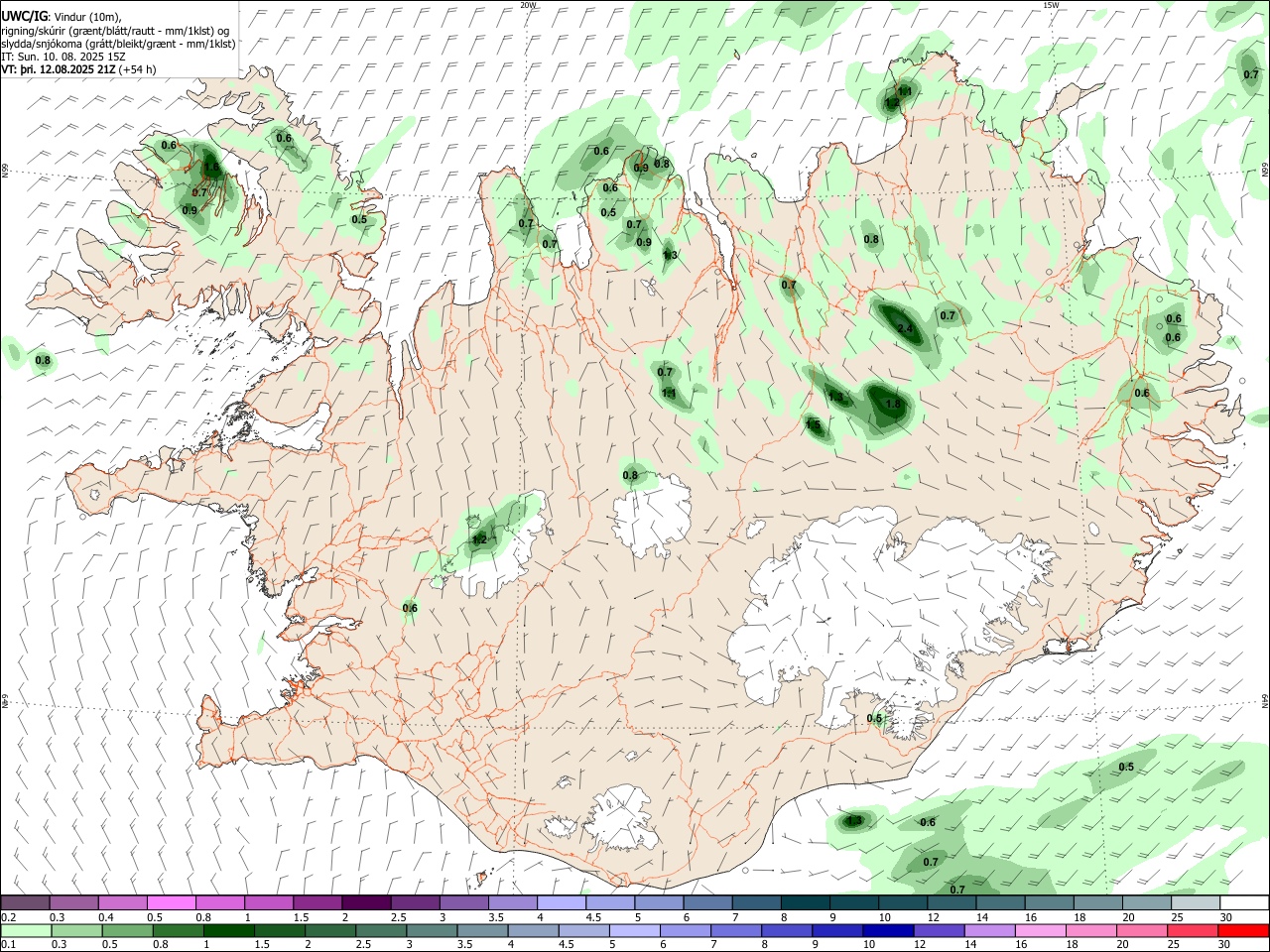Viewport: 1270px width, 952px height.
Task: Click the valid time line 'VT: þri. 12.08.2025 21Z'
Action: [x=59, y=70]
